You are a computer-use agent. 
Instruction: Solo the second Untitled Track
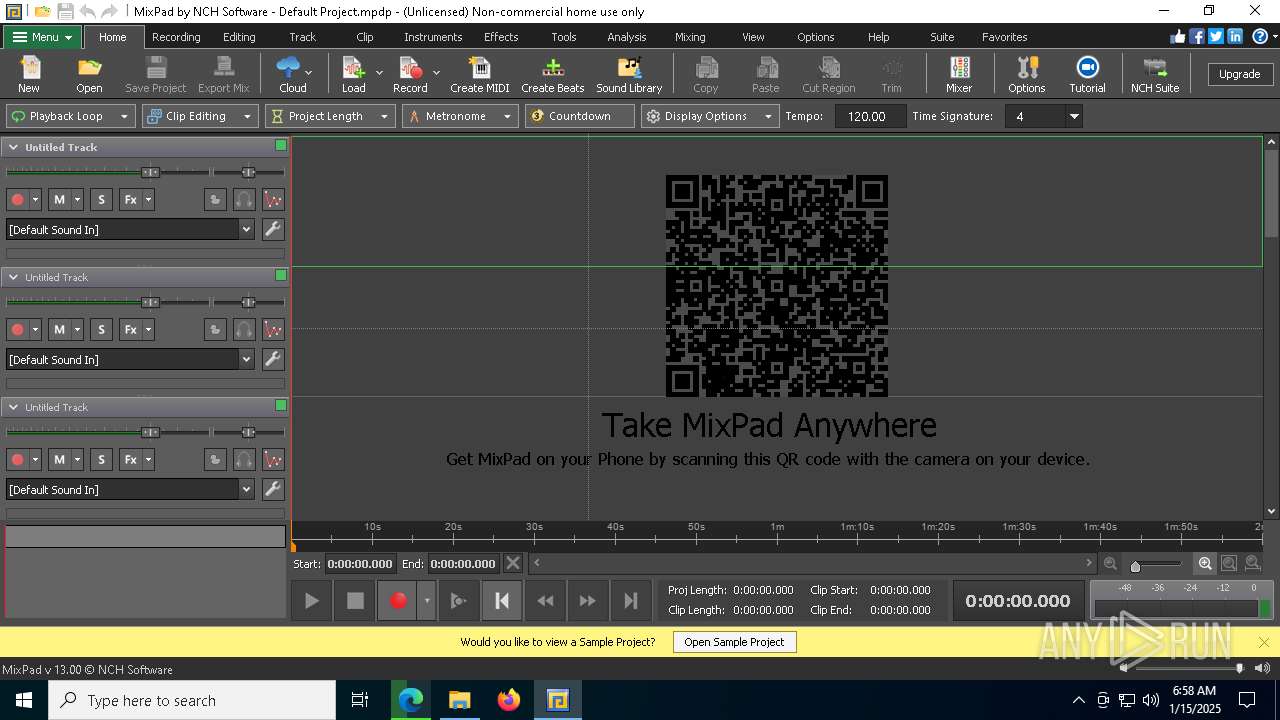click(101, 329)
